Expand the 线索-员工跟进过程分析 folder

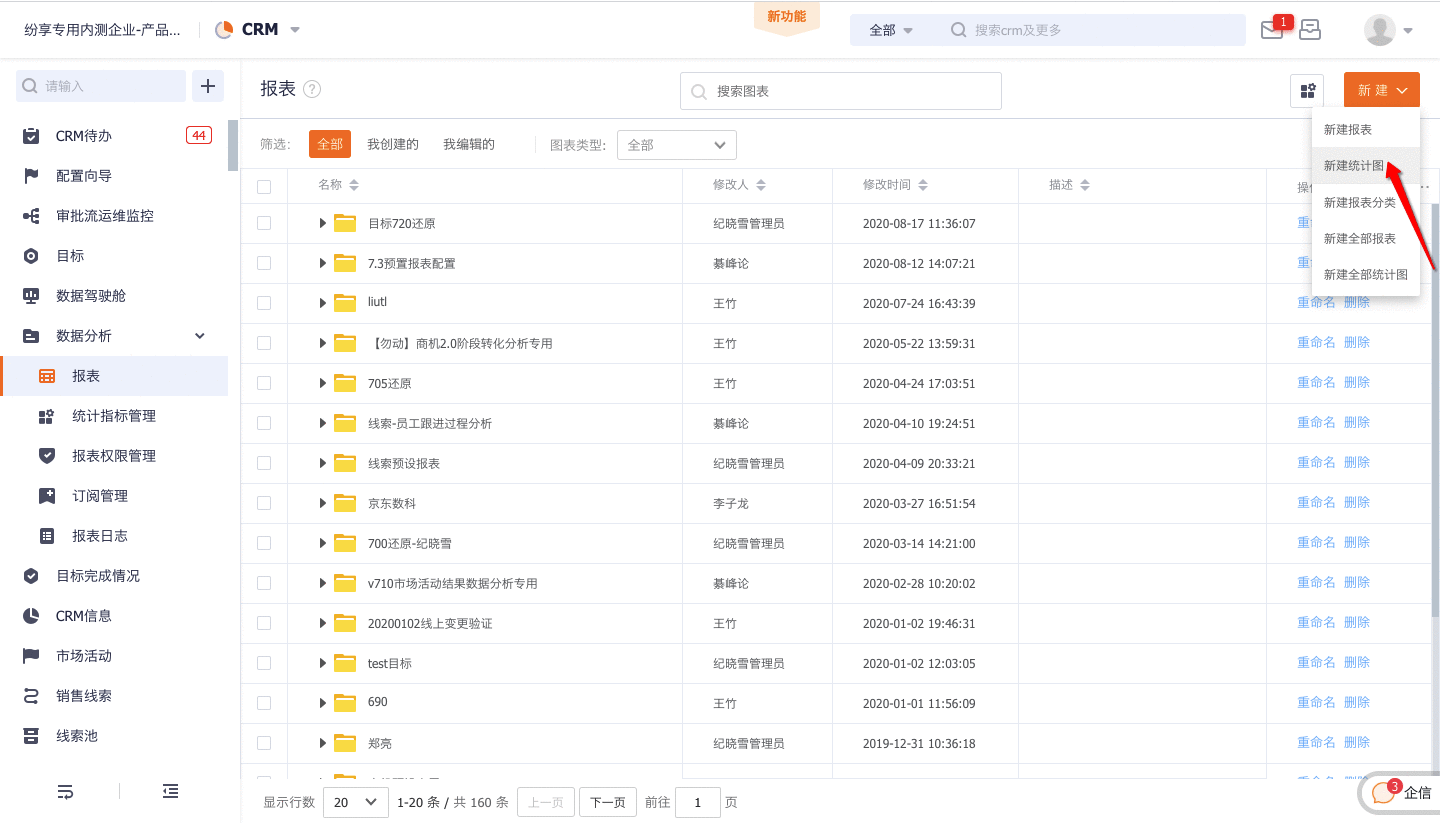[323, 423]
